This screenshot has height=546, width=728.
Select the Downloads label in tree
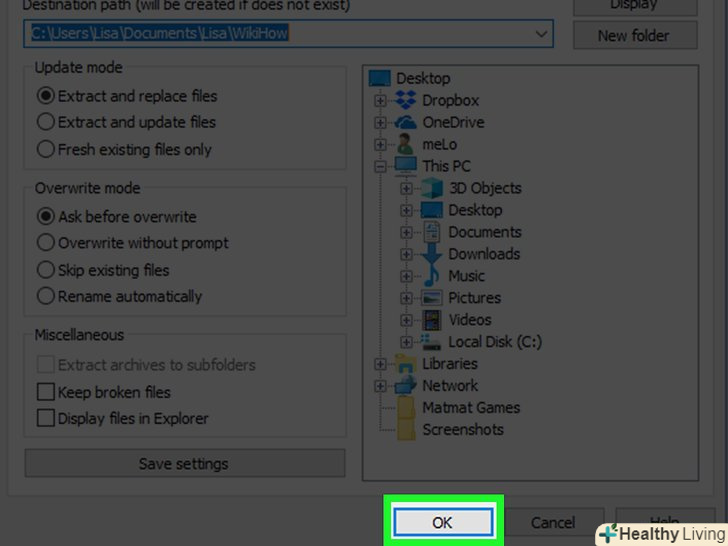484,254
